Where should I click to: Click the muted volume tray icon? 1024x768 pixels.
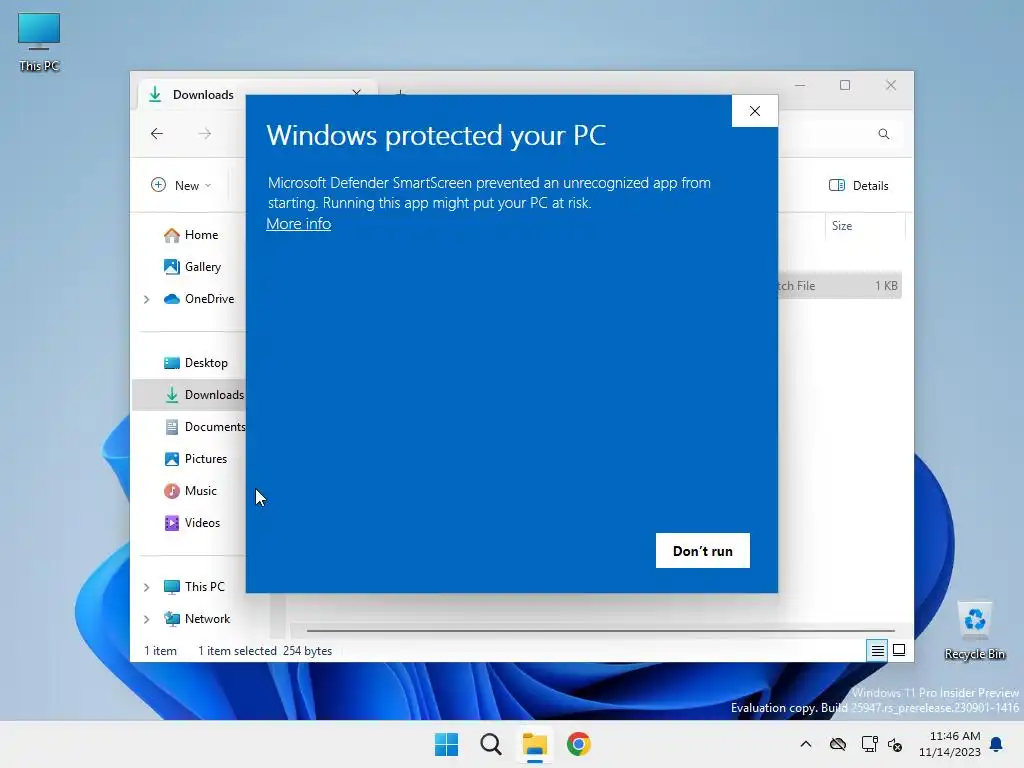[895, 744]
